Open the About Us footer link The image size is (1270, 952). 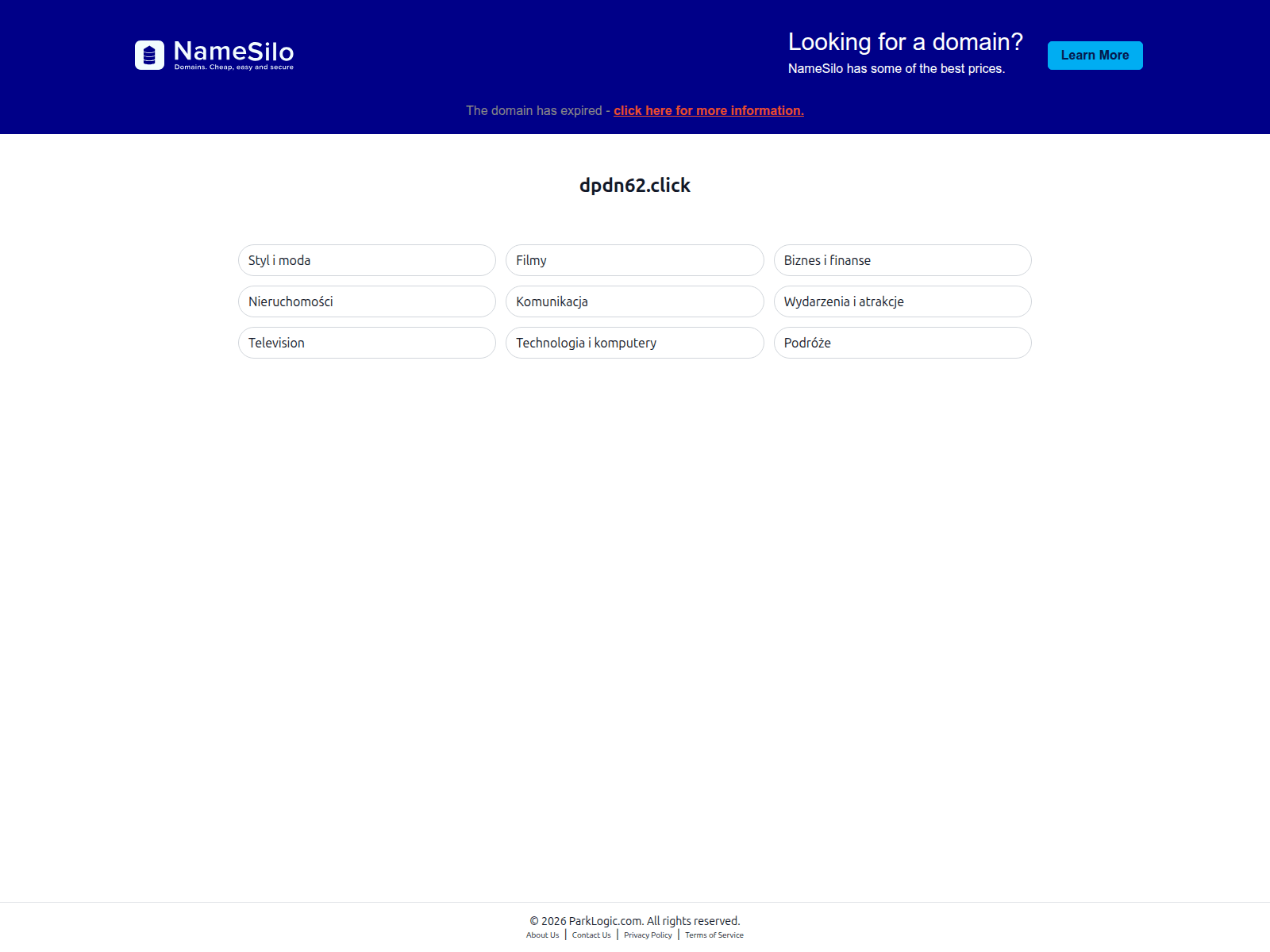coord(542,935)
